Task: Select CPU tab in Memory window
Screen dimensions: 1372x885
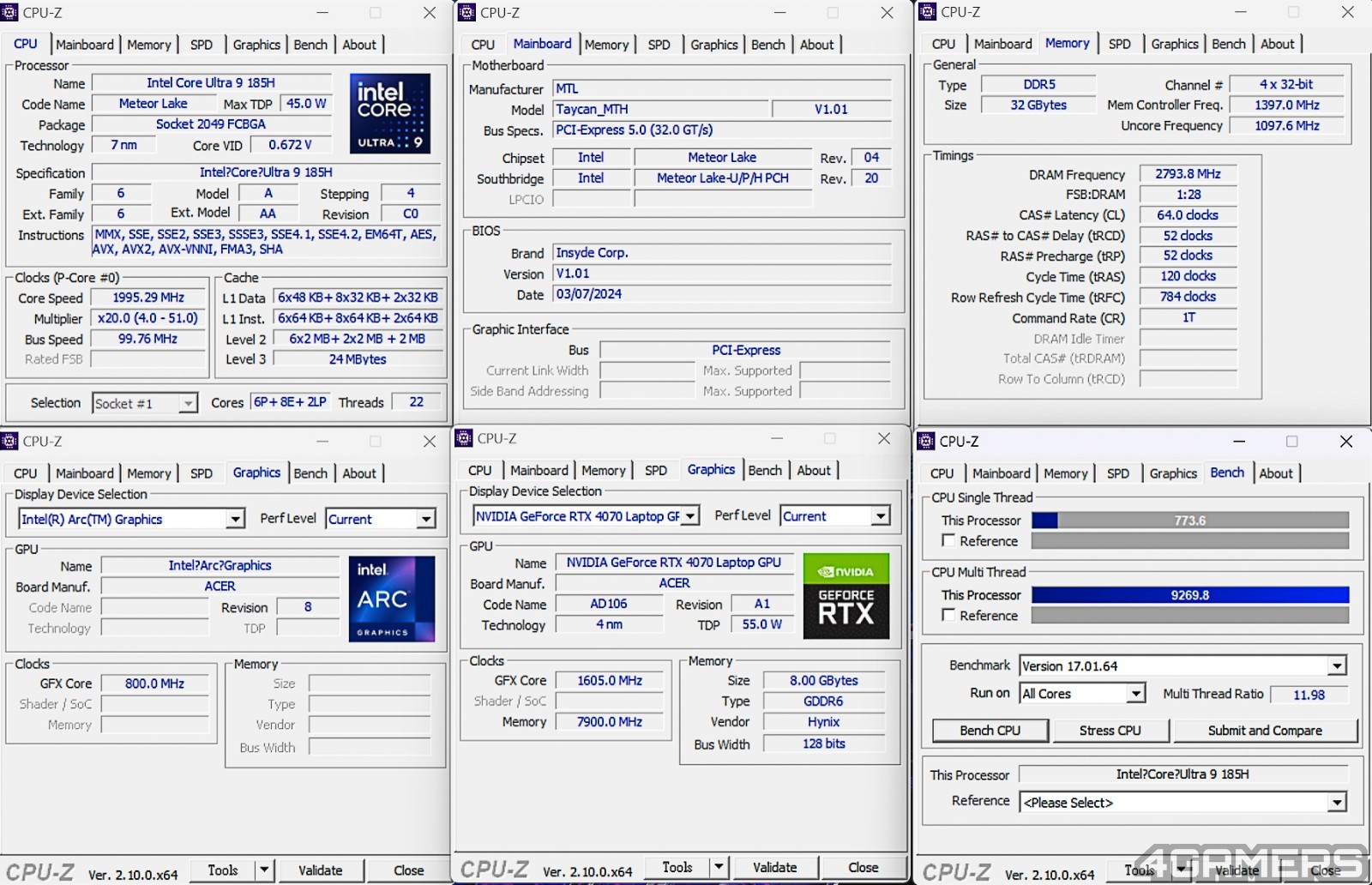Action: [x=943, y=44]
